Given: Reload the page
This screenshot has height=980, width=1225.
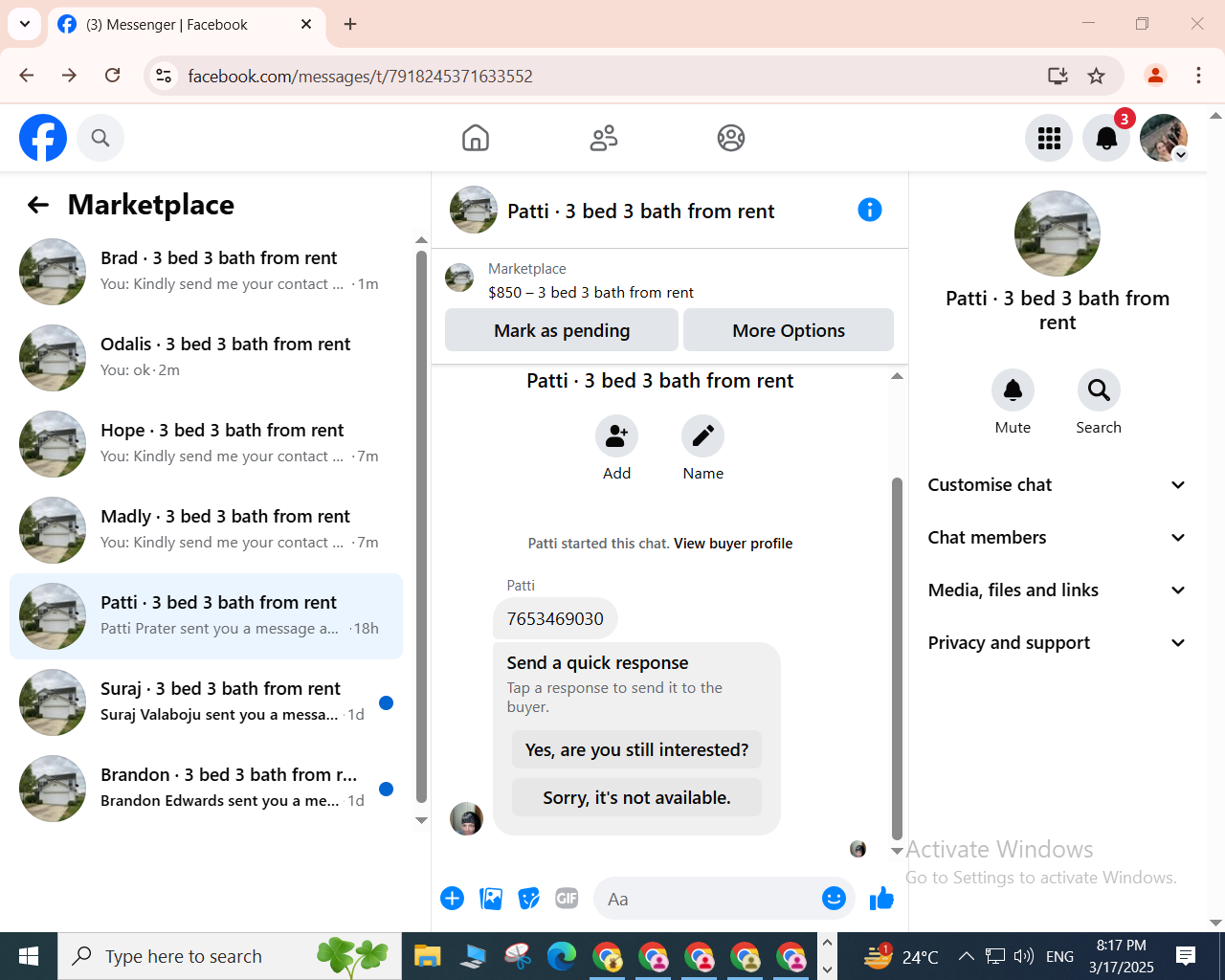Looking at the screenshot, I should pos(113,76).
